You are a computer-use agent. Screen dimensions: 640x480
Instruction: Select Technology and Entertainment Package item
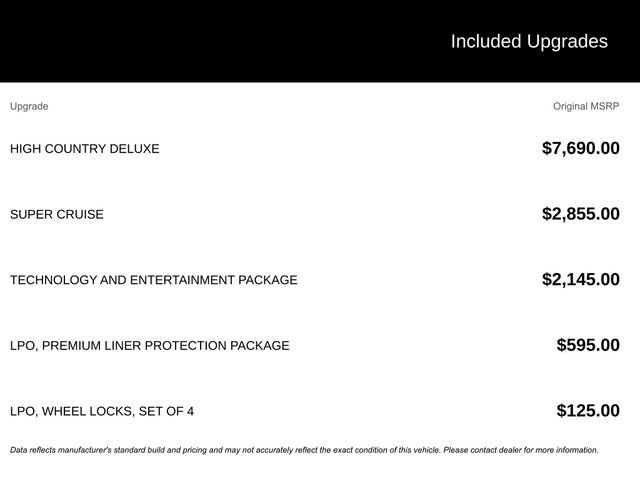click(153, 280)
